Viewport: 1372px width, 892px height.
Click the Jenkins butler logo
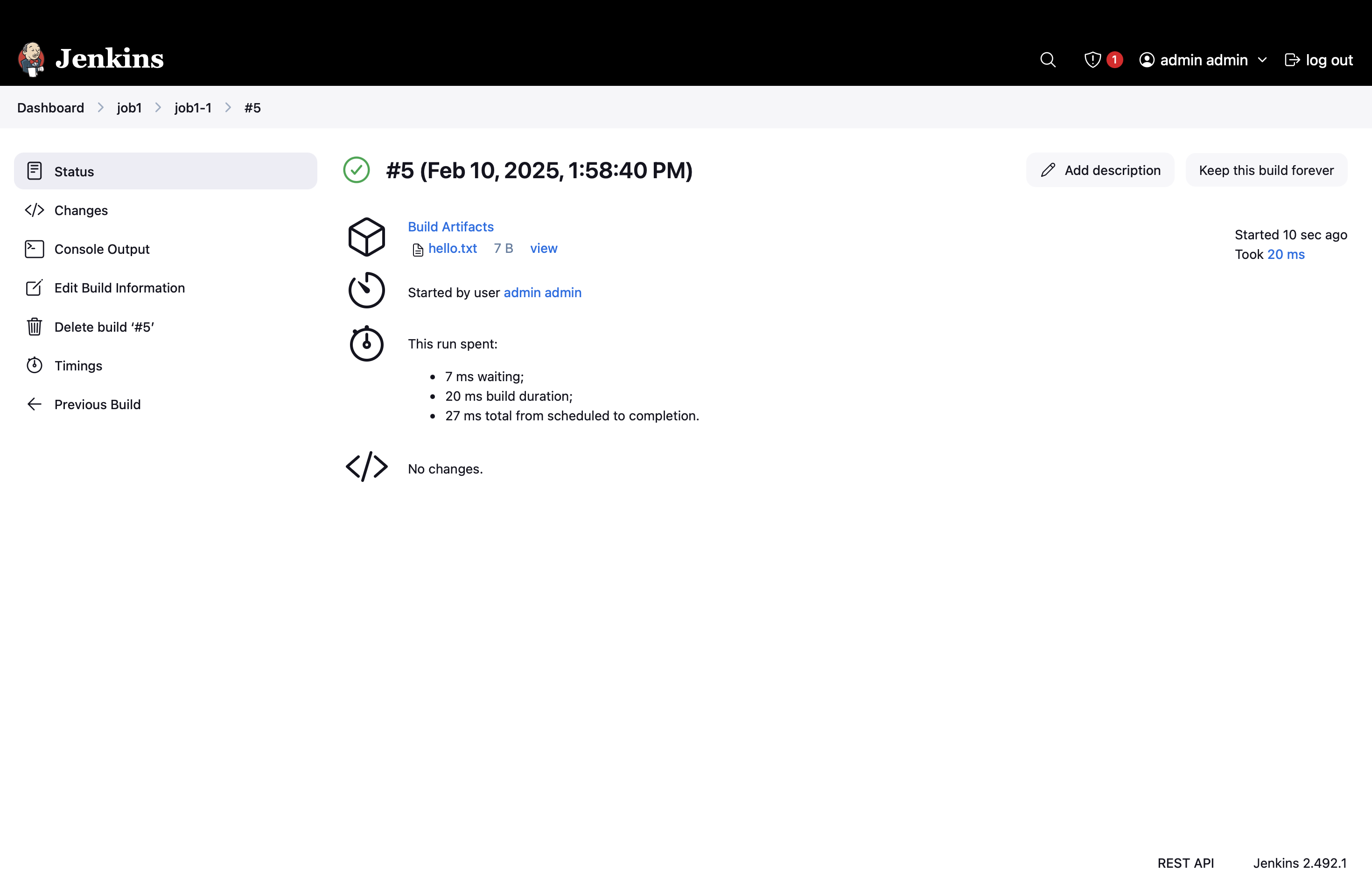(31, 59)
